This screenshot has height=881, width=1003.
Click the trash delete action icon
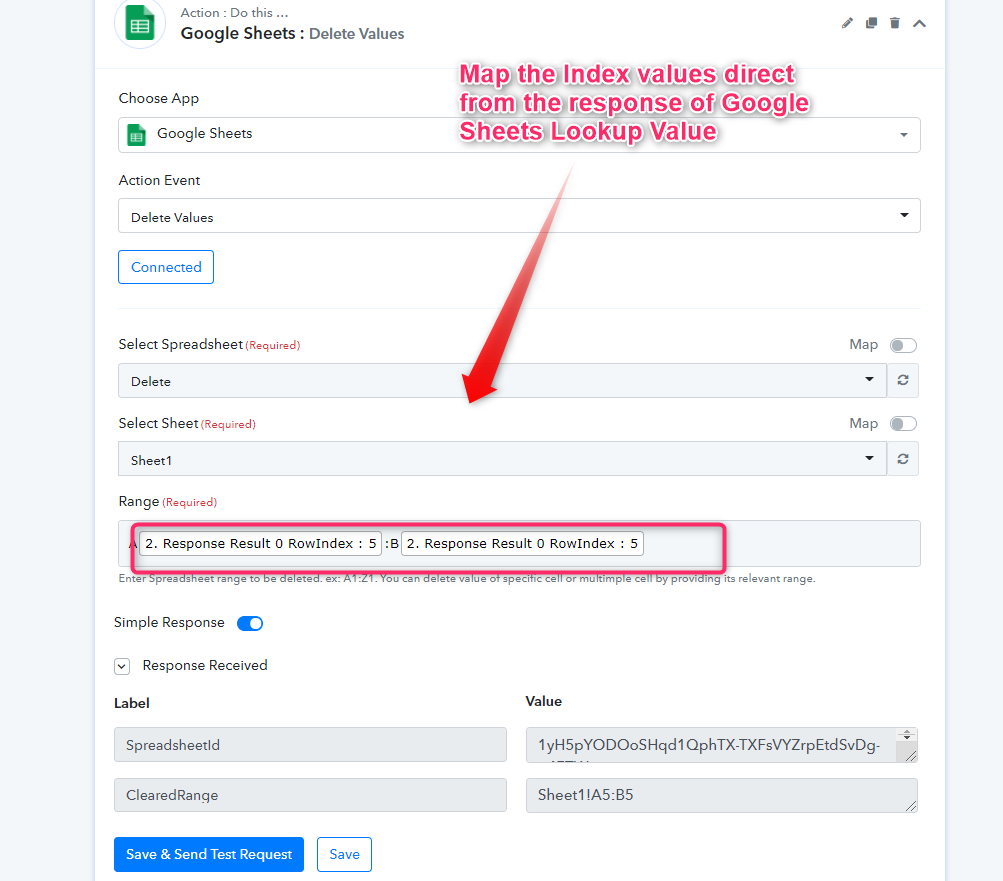895,24
